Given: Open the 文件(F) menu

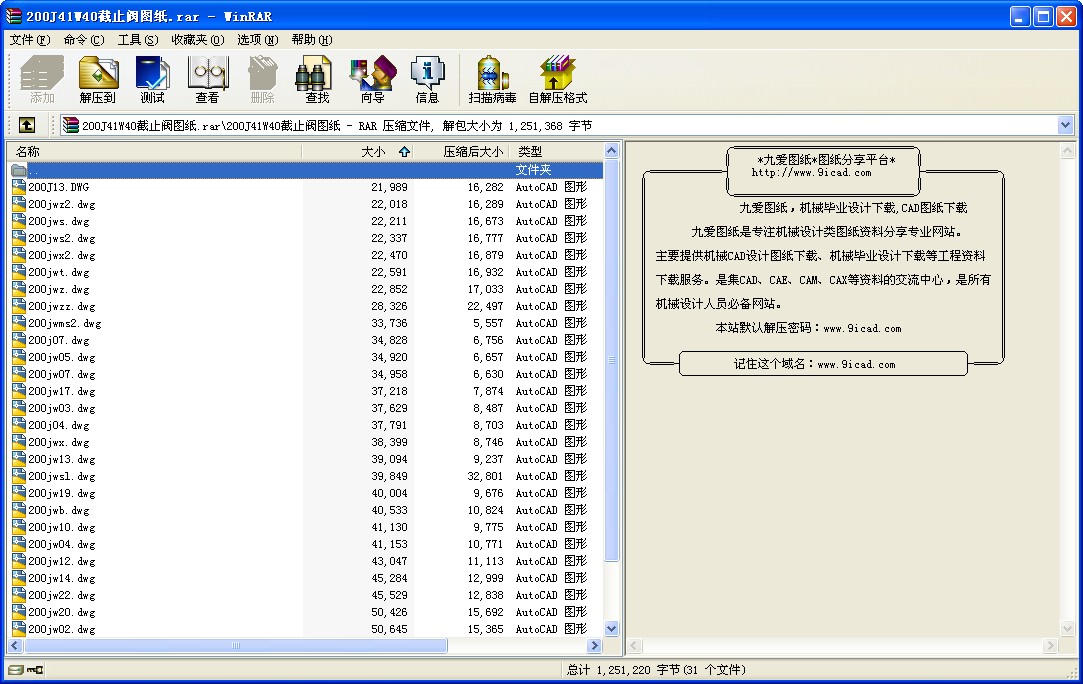Looking at the screenshot, I should point(30,39).
